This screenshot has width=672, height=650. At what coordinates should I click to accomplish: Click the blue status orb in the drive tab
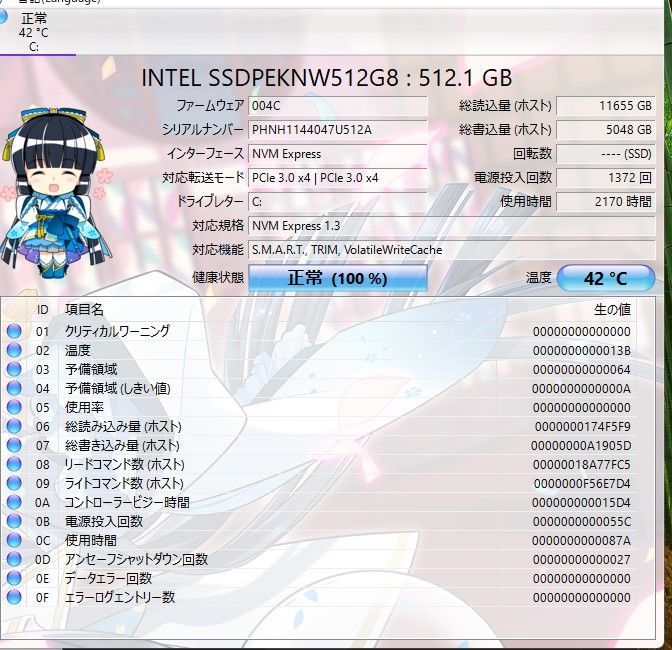[x=3, y=16]
